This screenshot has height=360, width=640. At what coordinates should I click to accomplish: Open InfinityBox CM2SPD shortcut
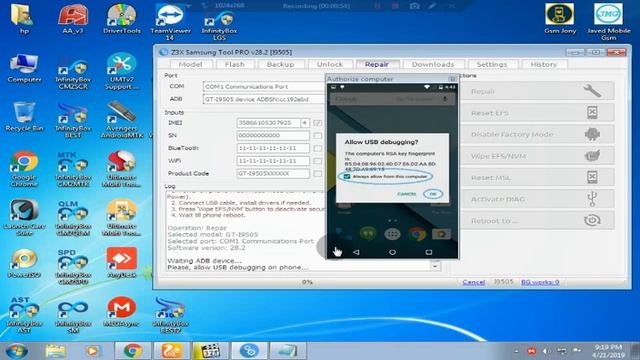coord(73,267)
